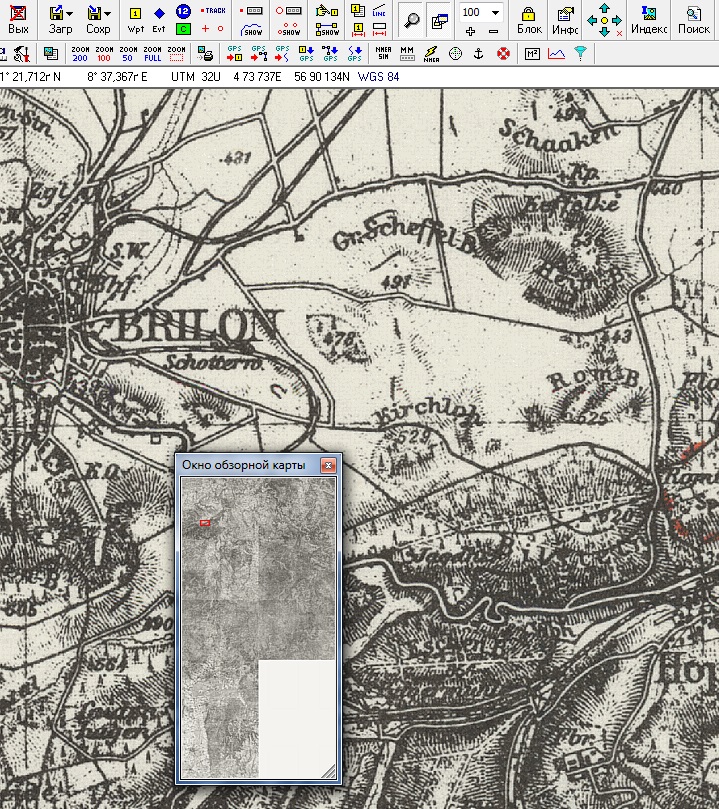Click the Wpt waypoint placement button
This screenshot has width=719, height=809.
point(135,18)
